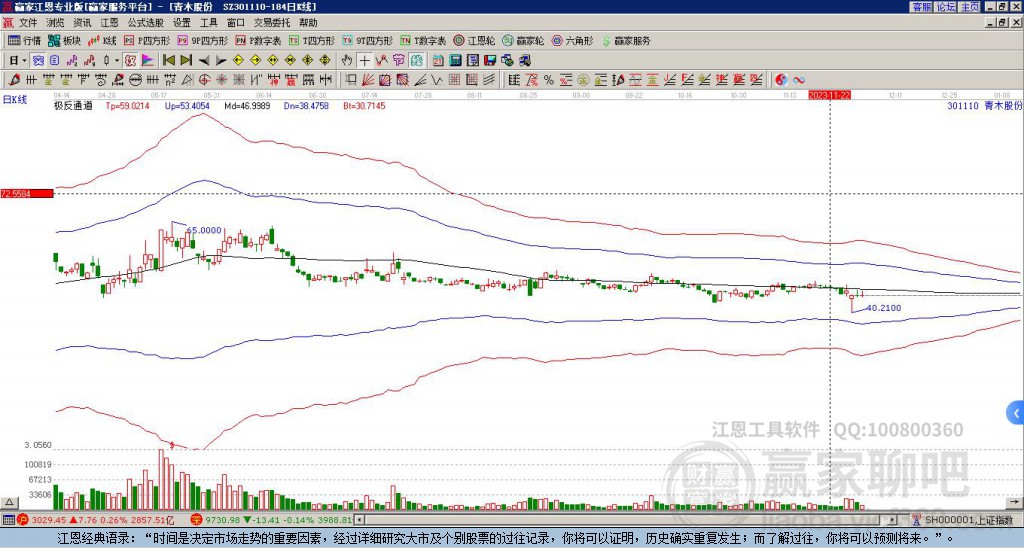Click the 65.0000 high price label
The image size is (1024, 548).
click(x=204, y=231)
